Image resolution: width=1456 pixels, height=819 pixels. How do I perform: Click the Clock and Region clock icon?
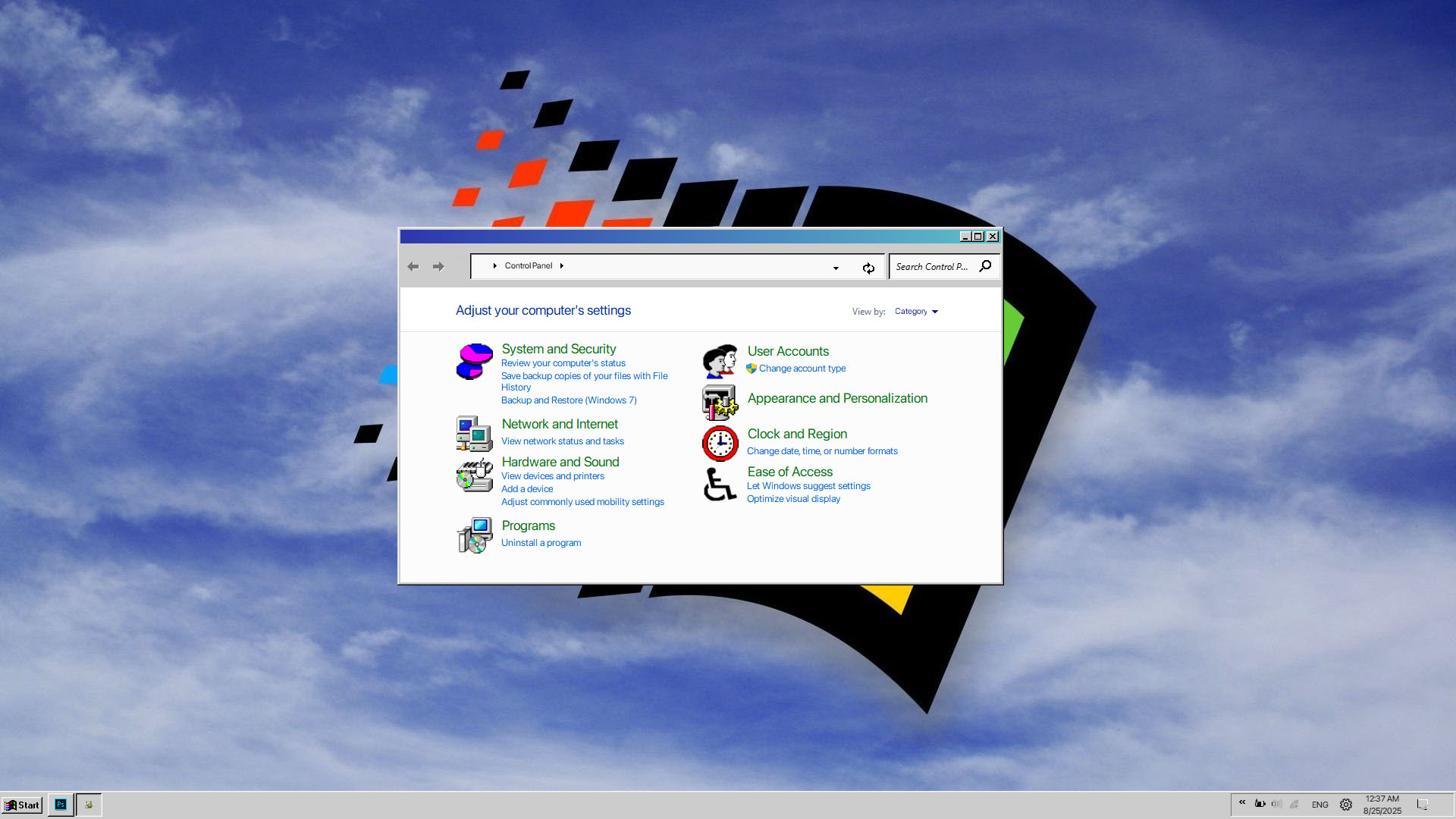pyautogui.click(x=720, y=444)
